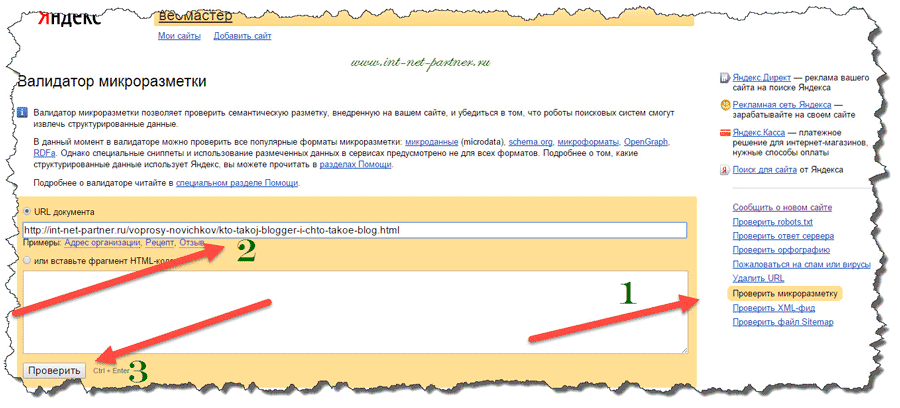Open the Яндекс.Касса link
This screenshot has width=900, height=408.
pyautogui.click(x=760, y=131)
